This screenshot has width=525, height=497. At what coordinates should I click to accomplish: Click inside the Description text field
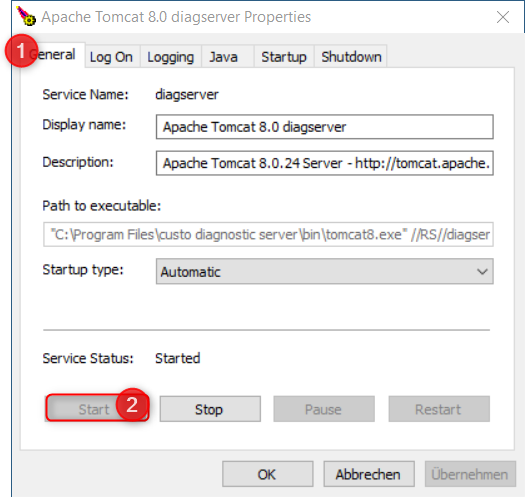tap(324, 163)
